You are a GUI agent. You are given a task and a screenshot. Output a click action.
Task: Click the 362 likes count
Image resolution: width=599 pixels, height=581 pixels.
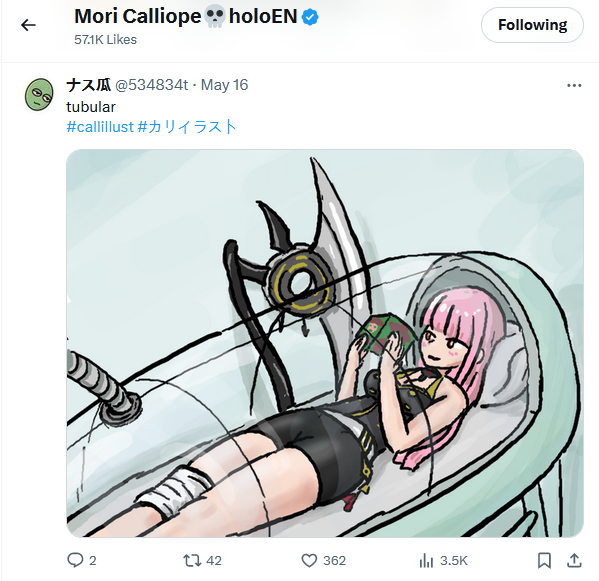[x=334, y=560]
